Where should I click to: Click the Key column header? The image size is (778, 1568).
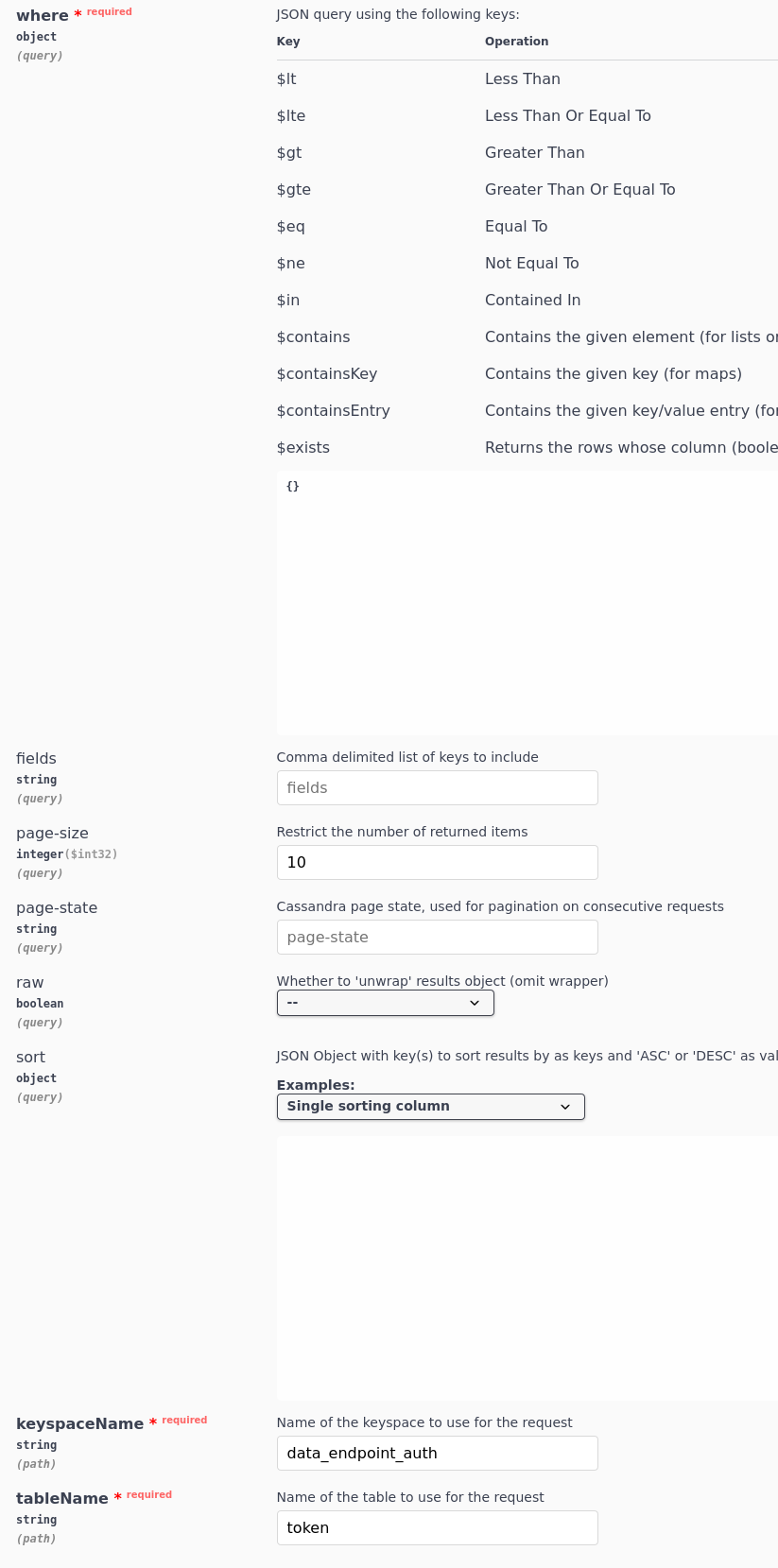coord(287,42)
